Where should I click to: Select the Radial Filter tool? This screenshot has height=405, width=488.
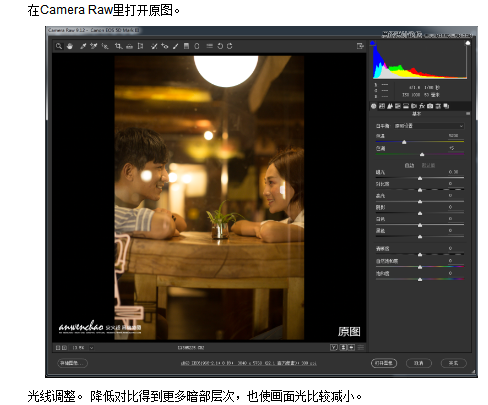(197, 46)
